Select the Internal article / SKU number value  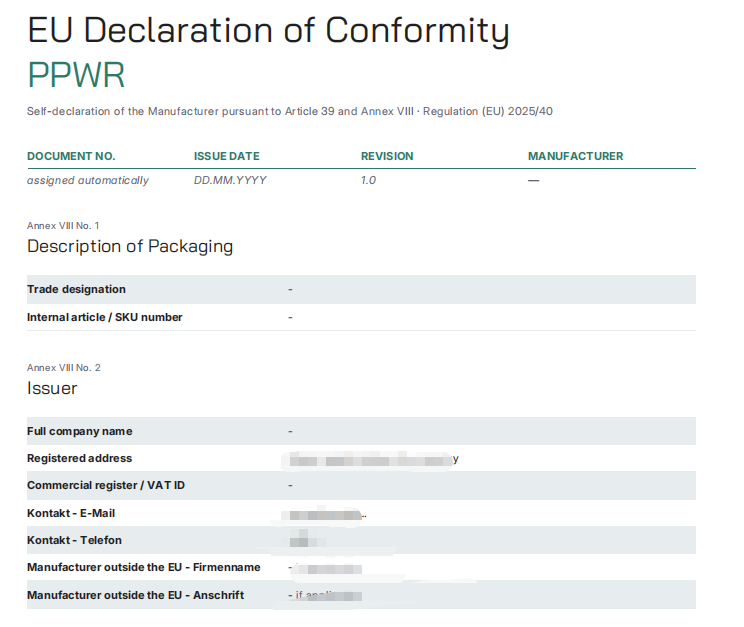[x=290, y=317]
